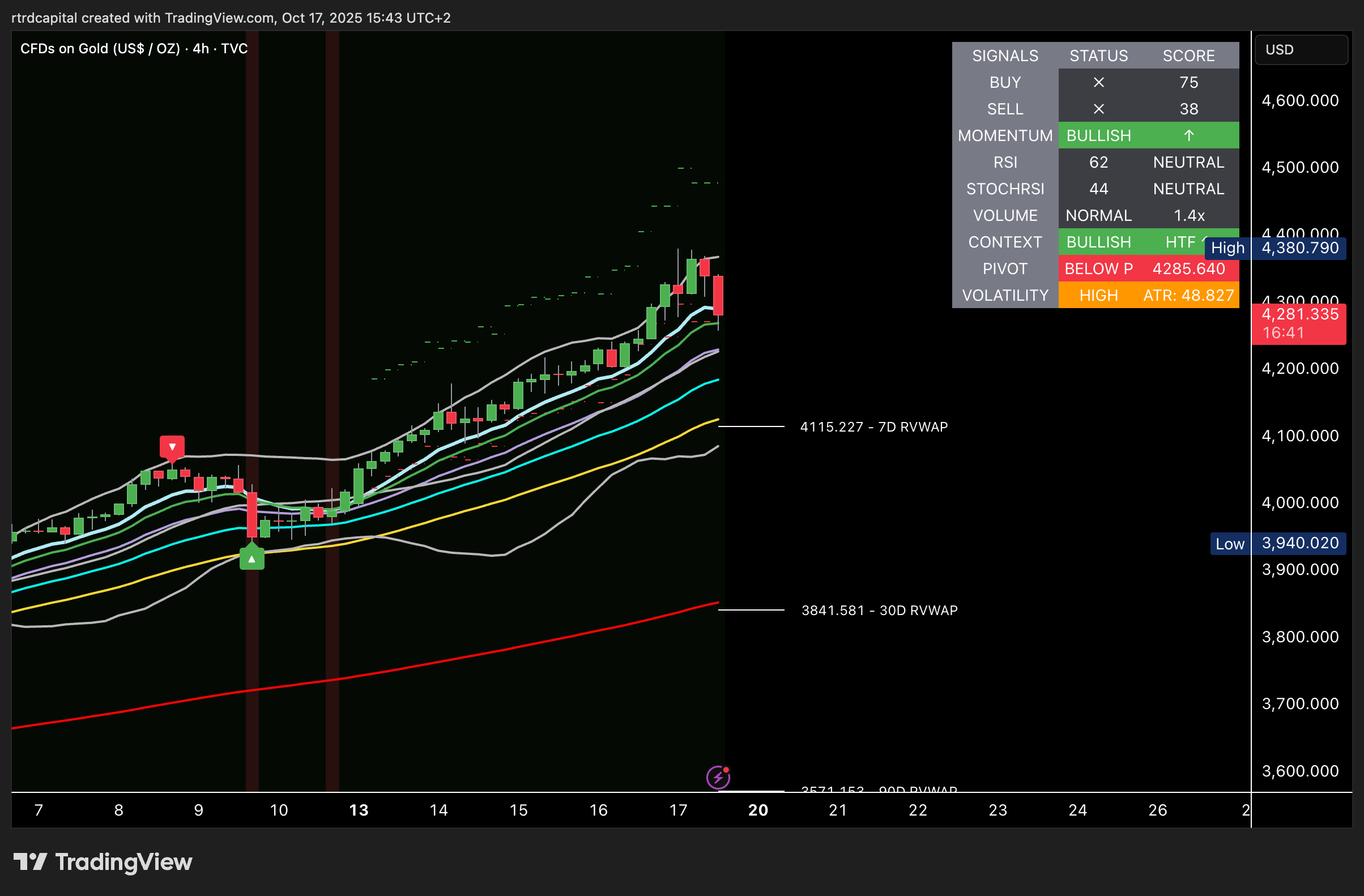Click the SELL status X mark
Image resolution: width=1364 pixels, height=896 pixels.
pos(1098,109)
